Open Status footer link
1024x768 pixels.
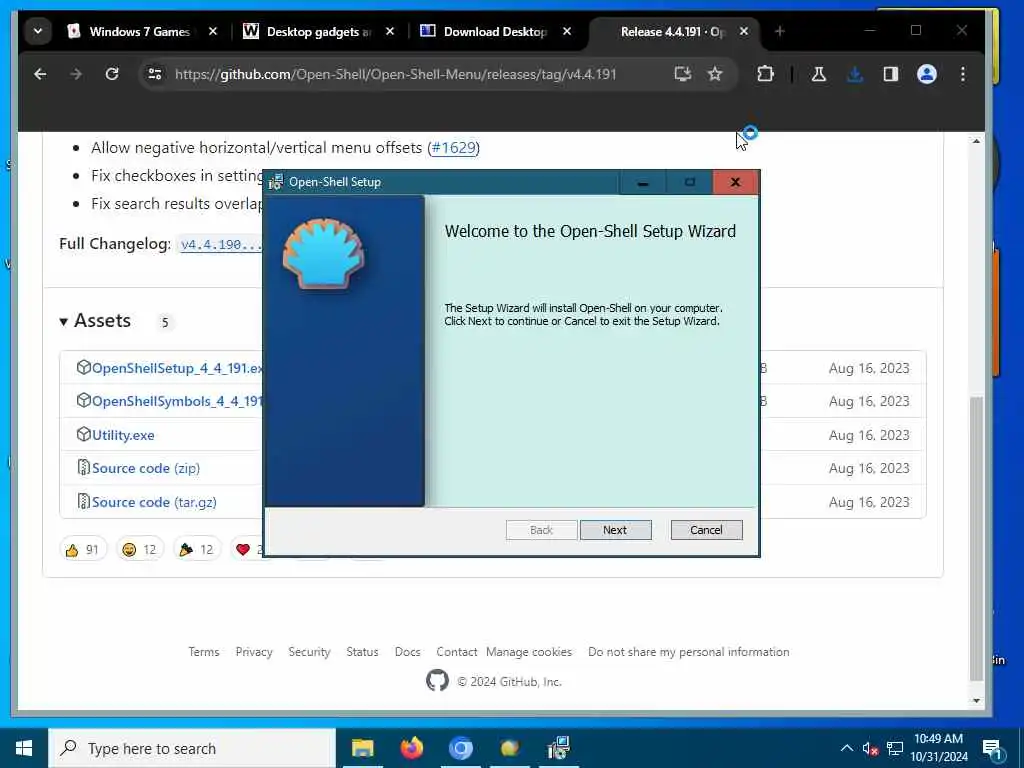[362, 652]
